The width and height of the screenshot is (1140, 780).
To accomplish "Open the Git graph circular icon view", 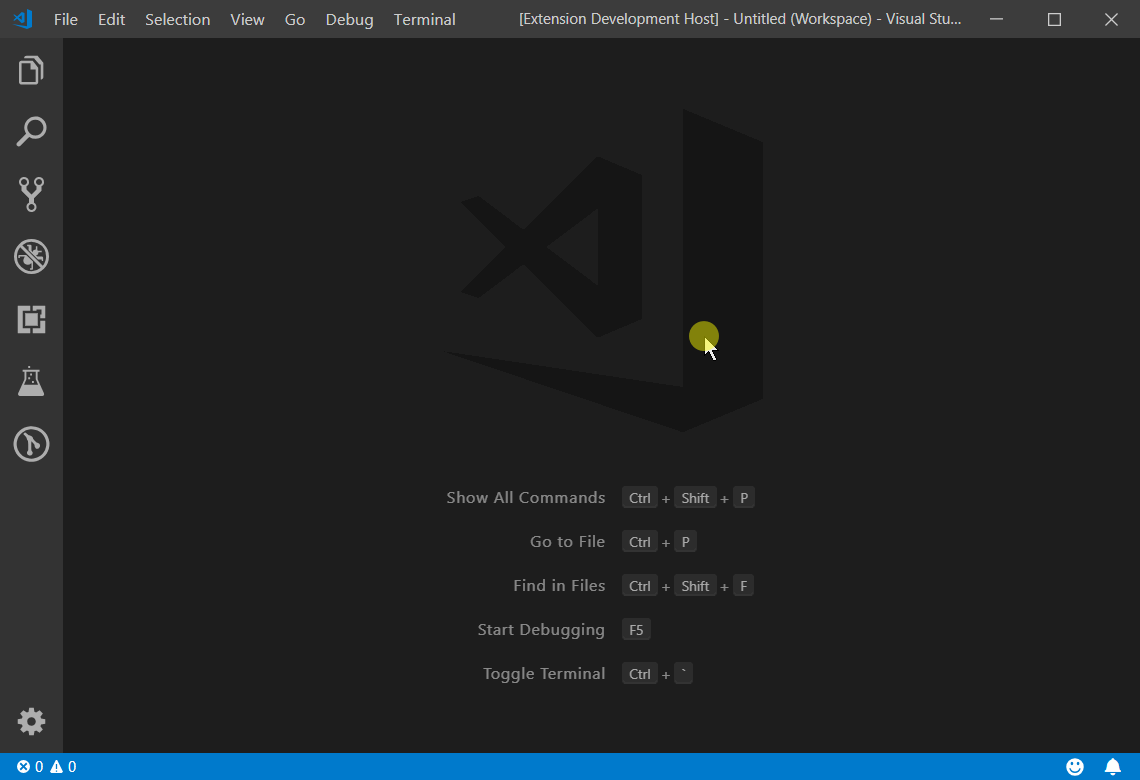I will (x=31, y=443).
